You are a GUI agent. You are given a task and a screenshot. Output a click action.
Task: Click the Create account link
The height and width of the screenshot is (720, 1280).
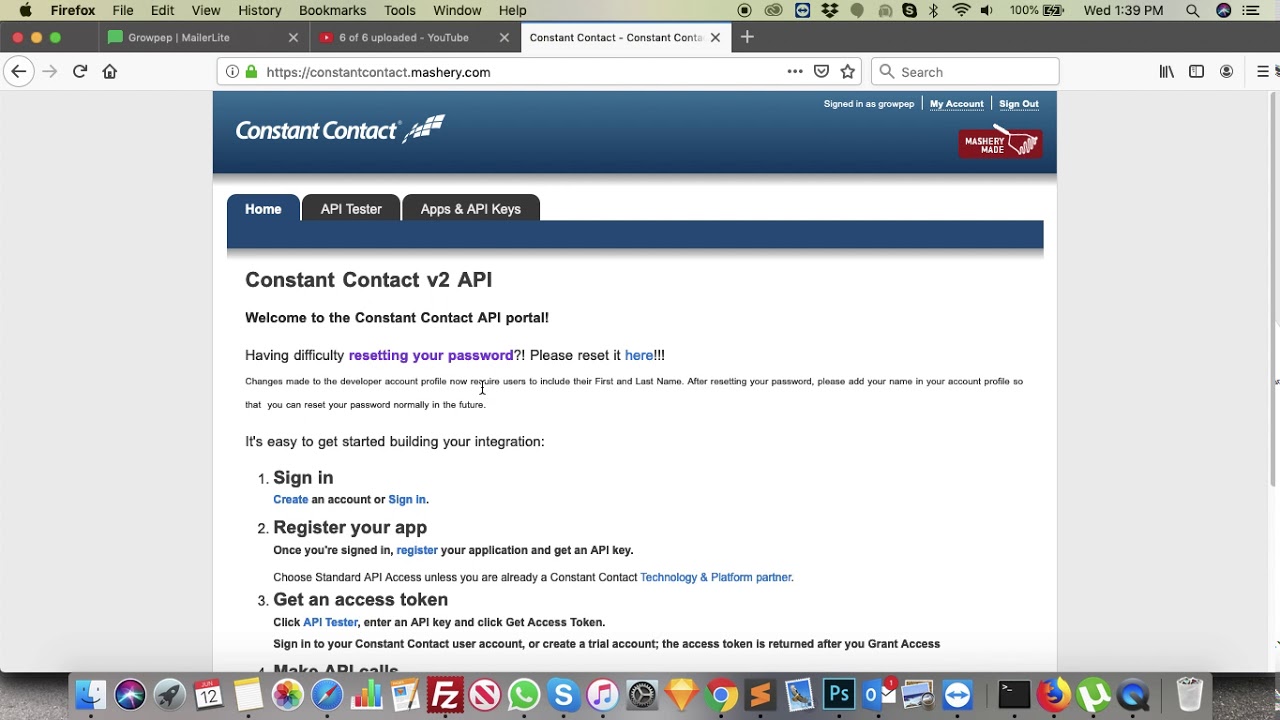(291, 499)
